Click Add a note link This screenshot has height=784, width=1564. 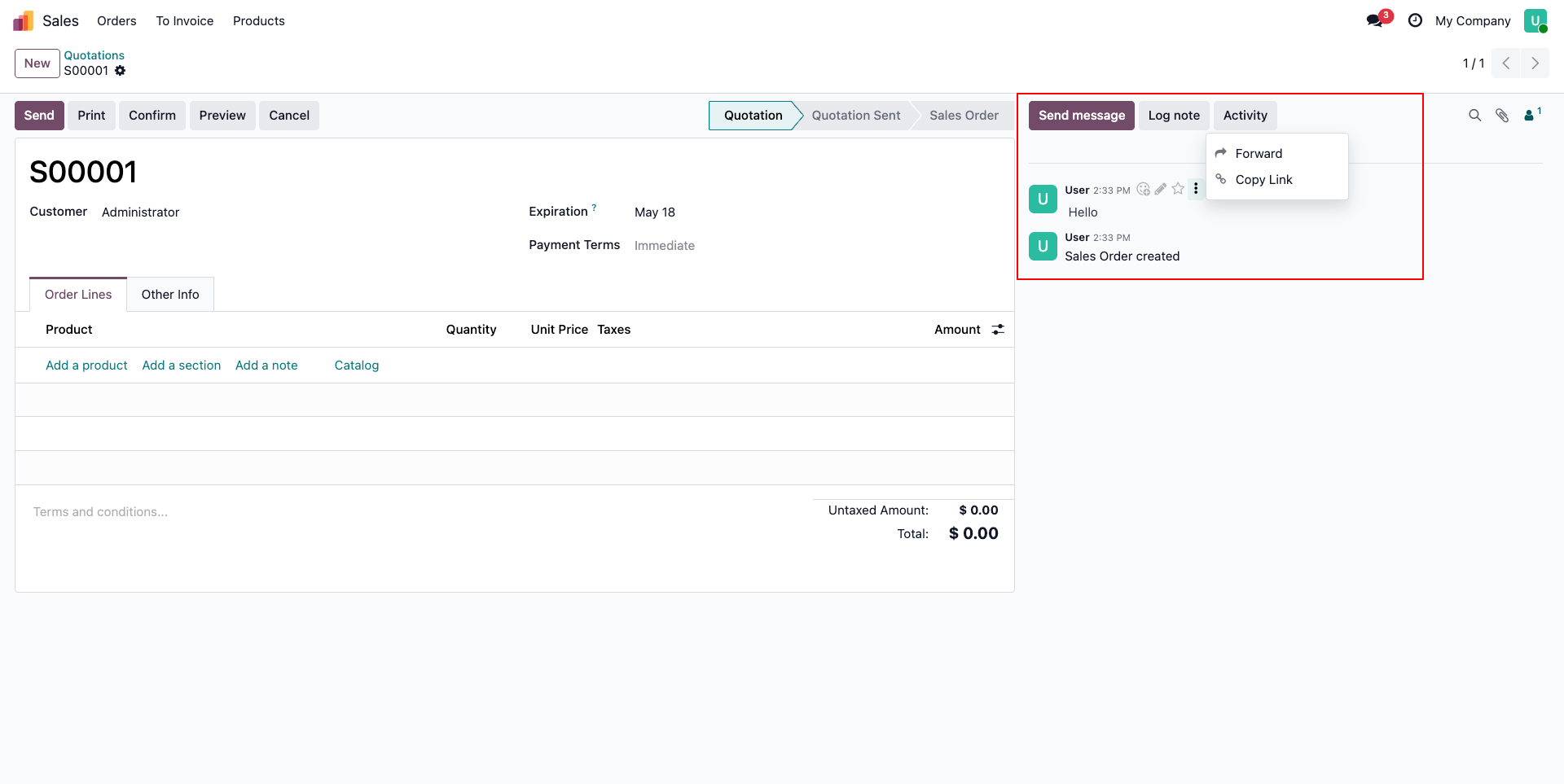click(266, 366)
